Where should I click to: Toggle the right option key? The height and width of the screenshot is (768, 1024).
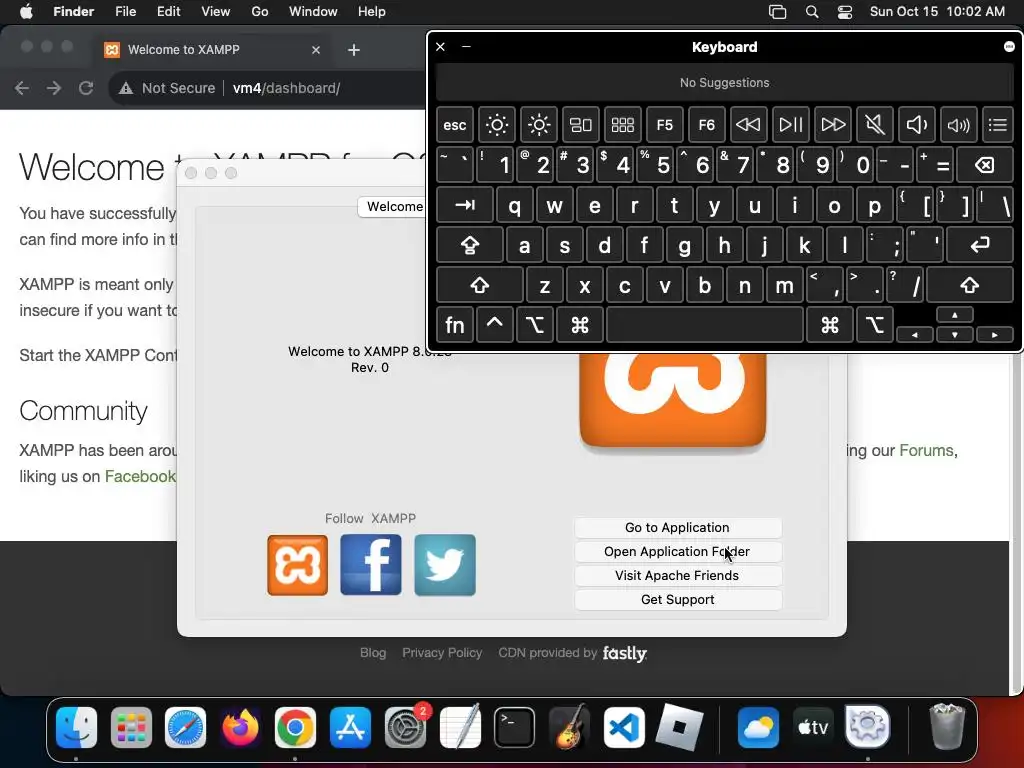coord(874,325)
